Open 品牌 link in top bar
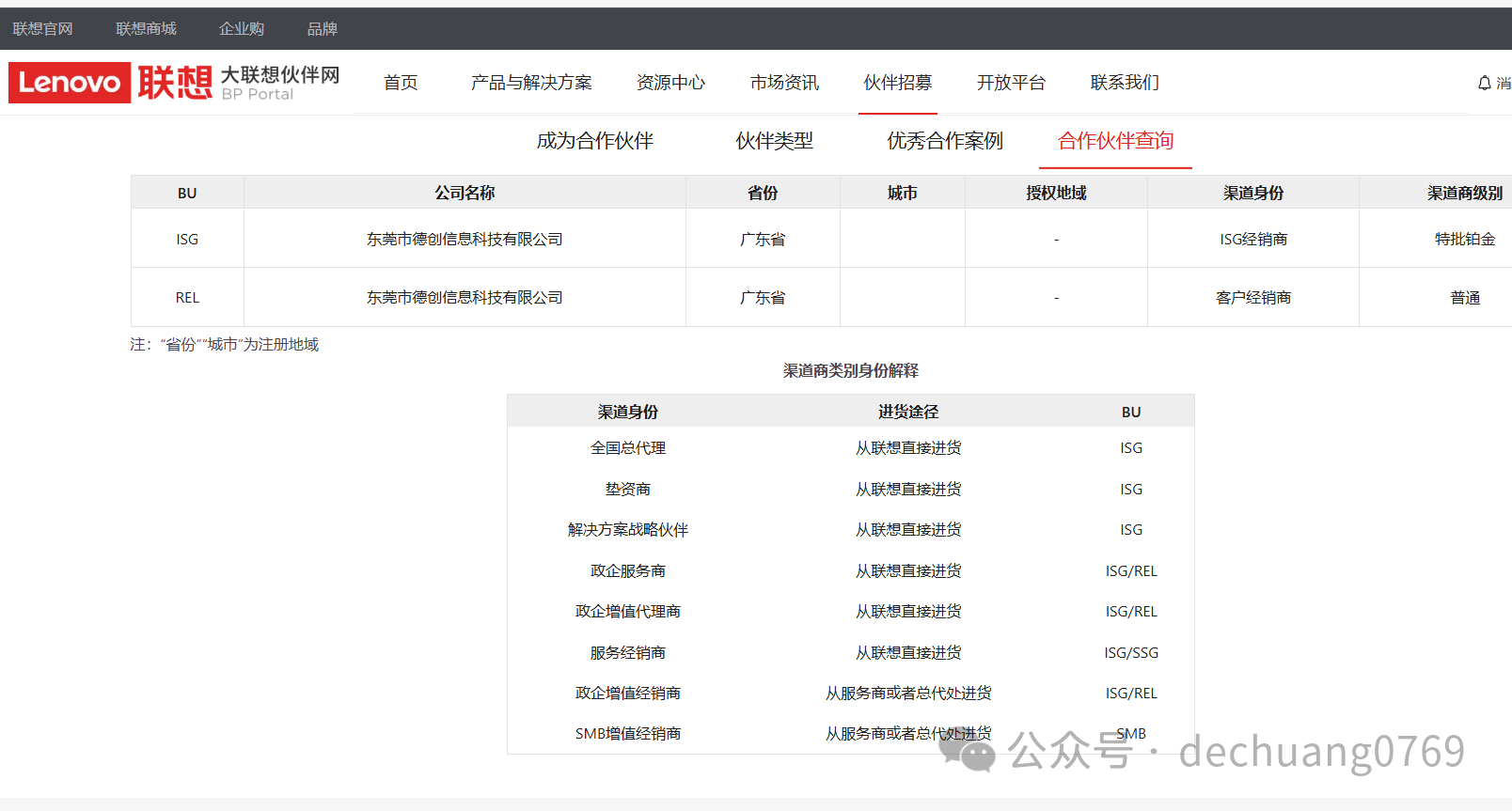This screenshot has width=1512, height=811. click(323, 29)
